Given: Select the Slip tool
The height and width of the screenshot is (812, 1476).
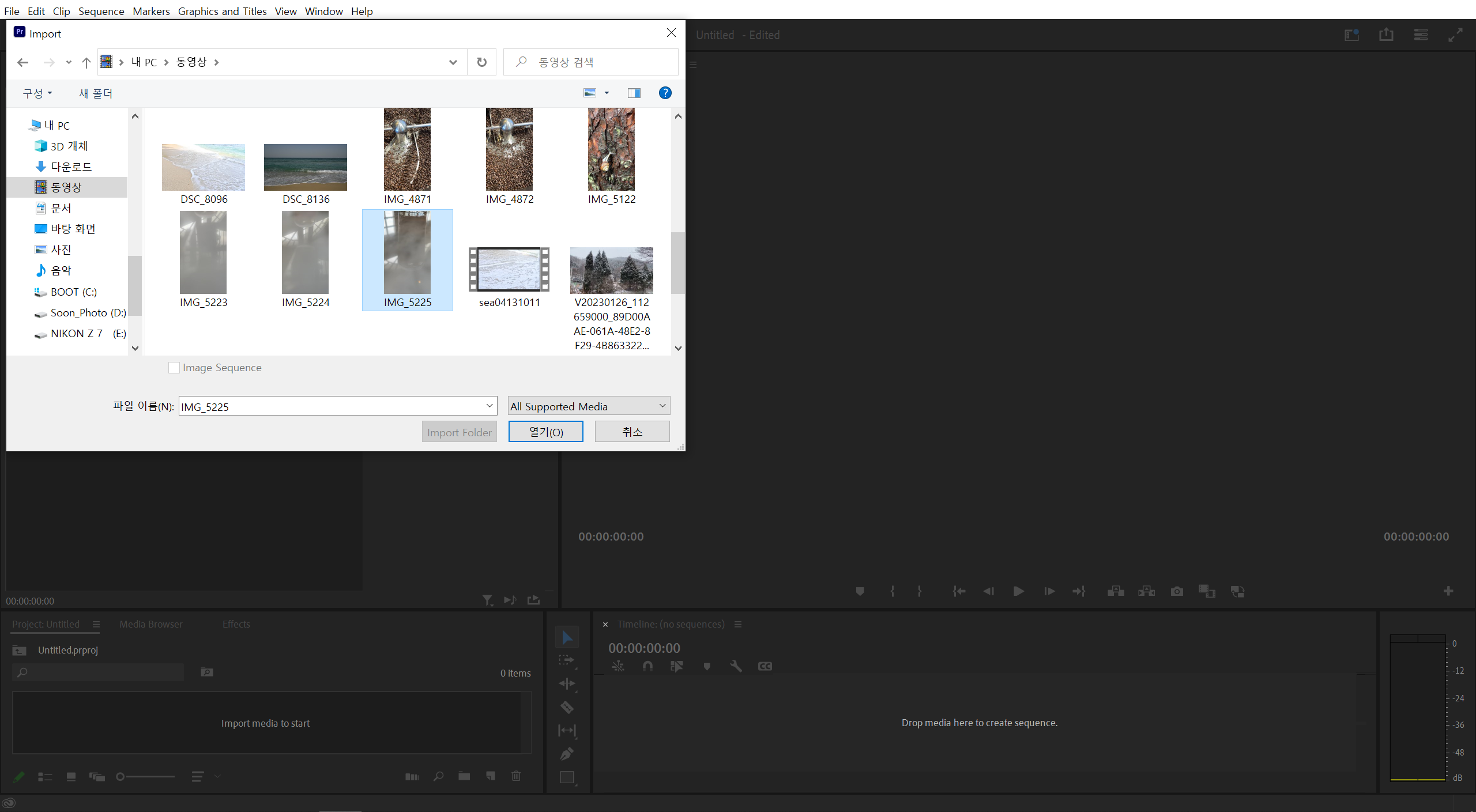Looking at the screenshot, I should point(567,731).
